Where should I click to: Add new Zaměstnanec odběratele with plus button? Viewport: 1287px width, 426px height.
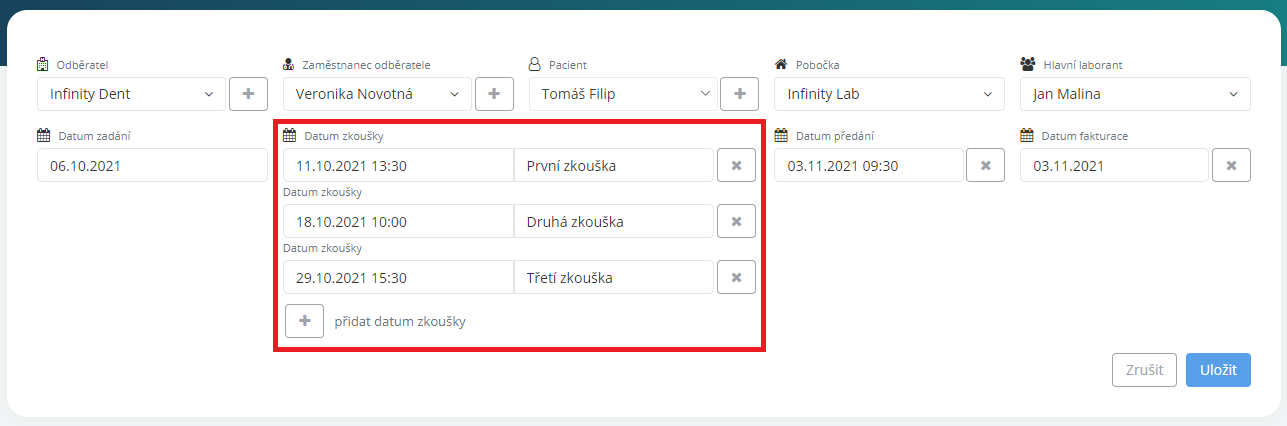pyautogui.click(x=494, y=94)
